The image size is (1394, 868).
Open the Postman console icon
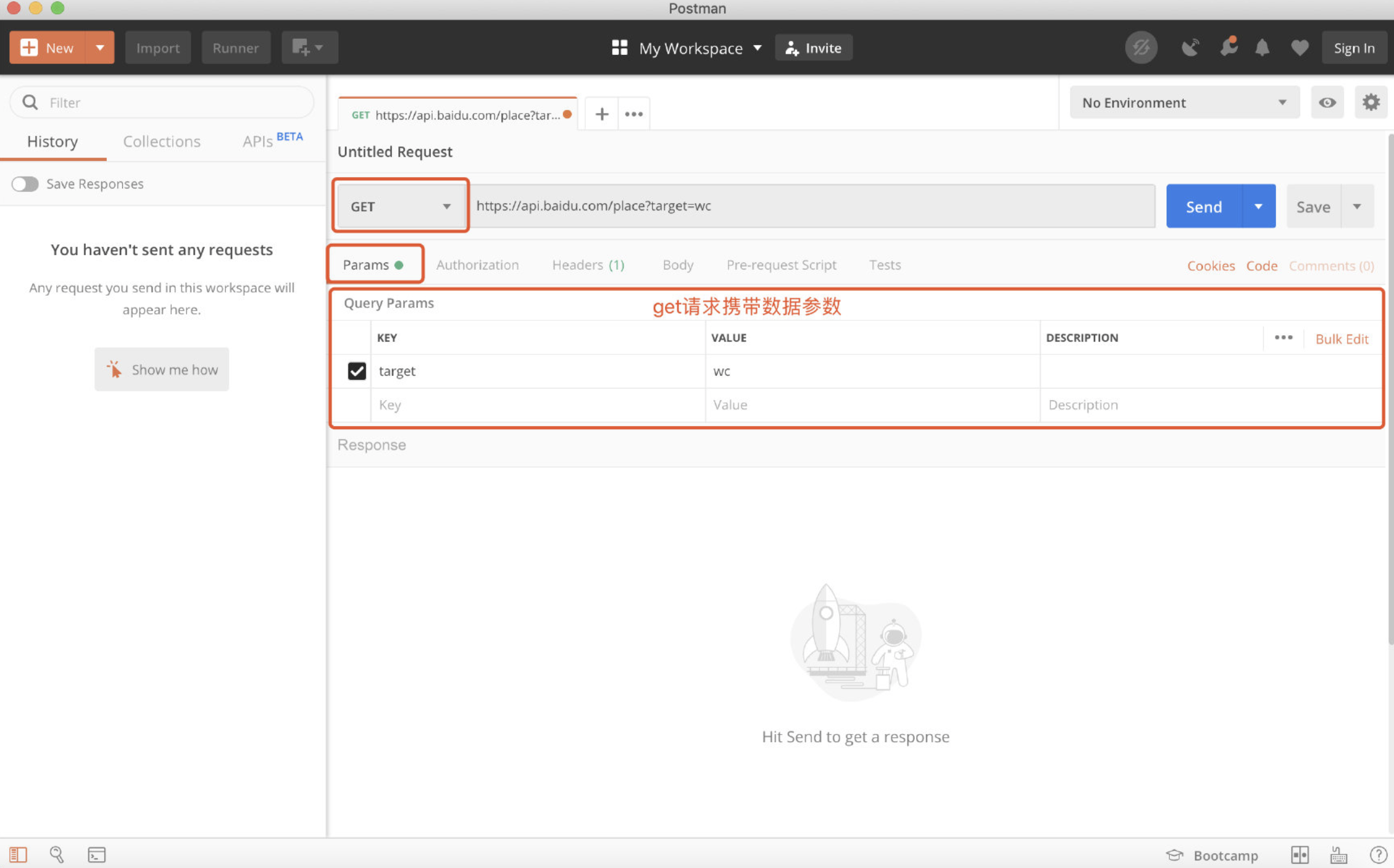pos(97,854)
